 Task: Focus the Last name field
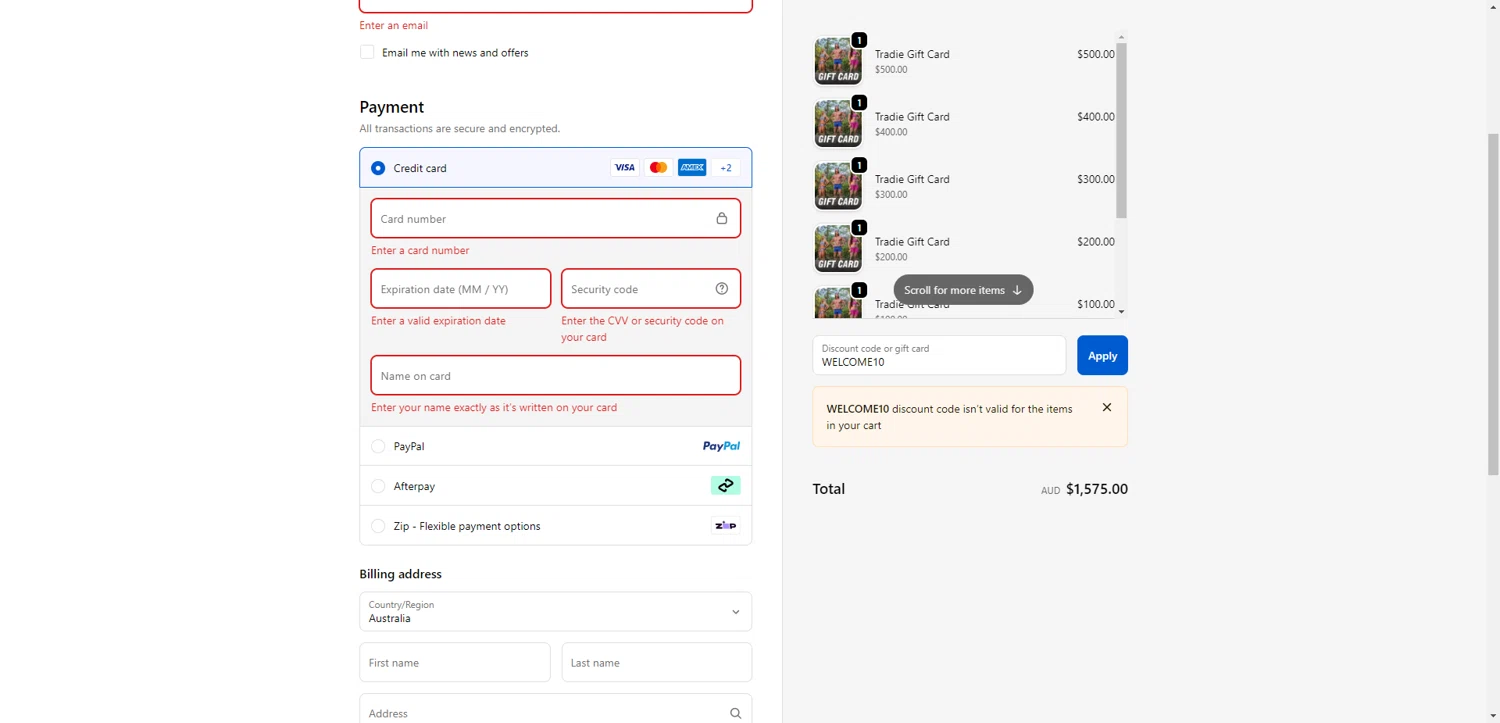[657, 662]
